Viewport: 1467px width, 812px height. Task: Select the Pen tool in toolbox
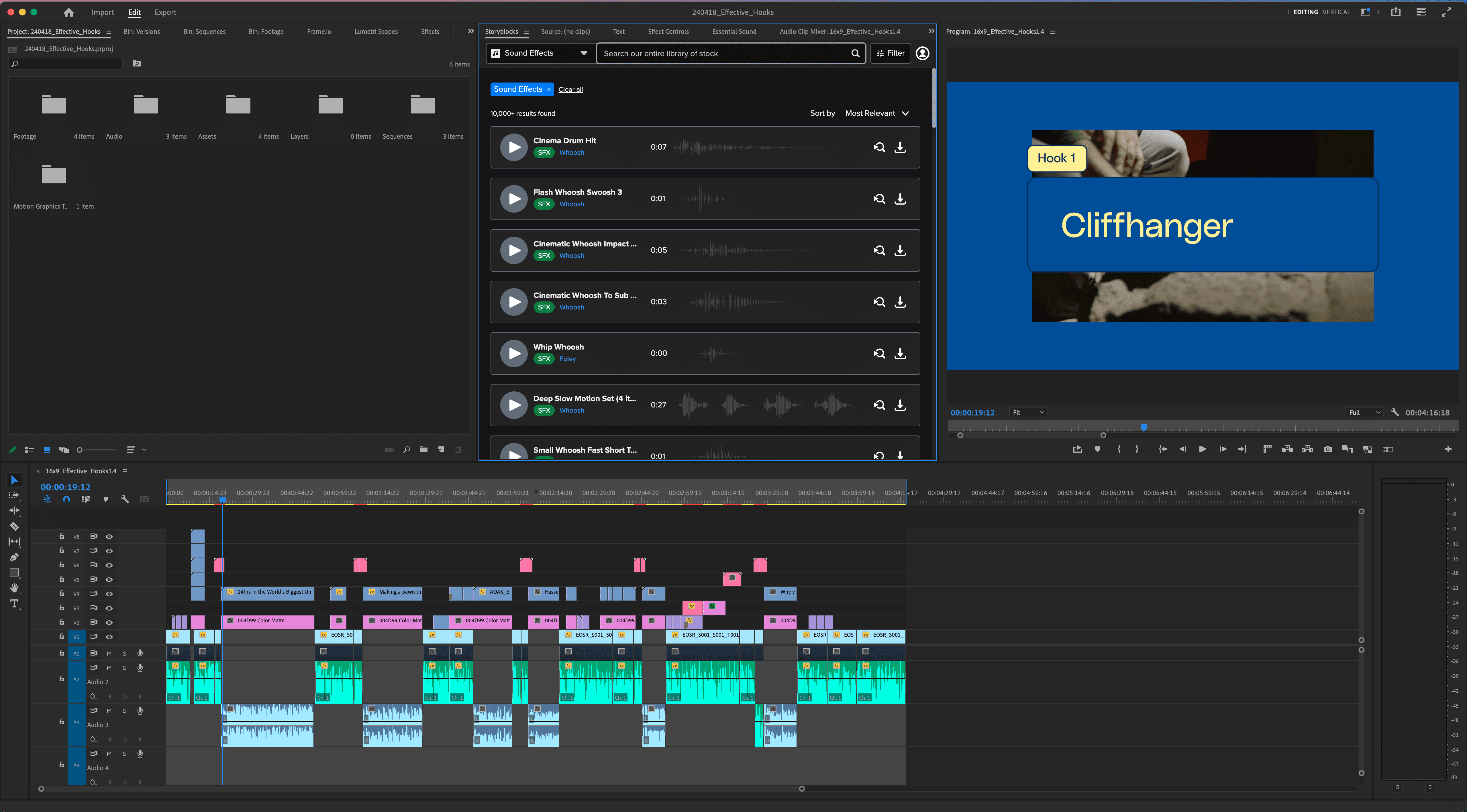[14, 557]
